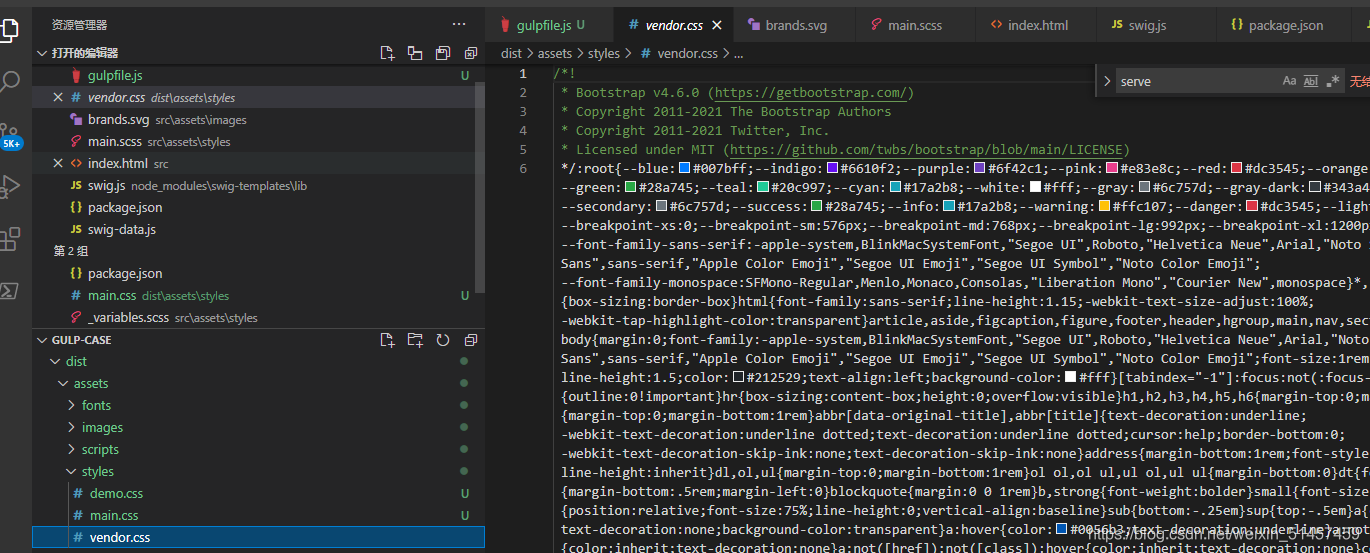Viewport: 1370px width, 553px height.
Task: Switch to the gulpfile.js tab
Action: click(548, 25)
